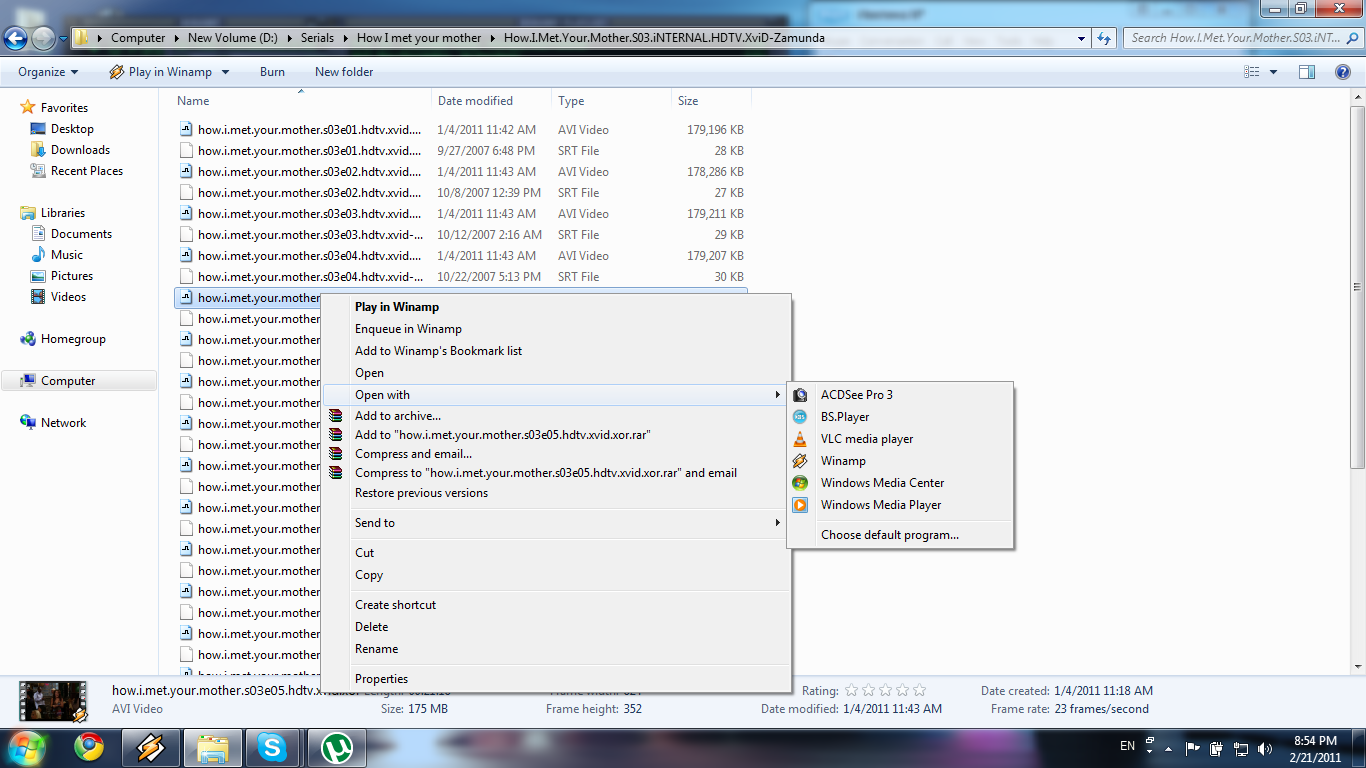Viewport: 1366px width, 768px height.
Task: Open recent pages dropdown arrow
Action: point(63,39)
